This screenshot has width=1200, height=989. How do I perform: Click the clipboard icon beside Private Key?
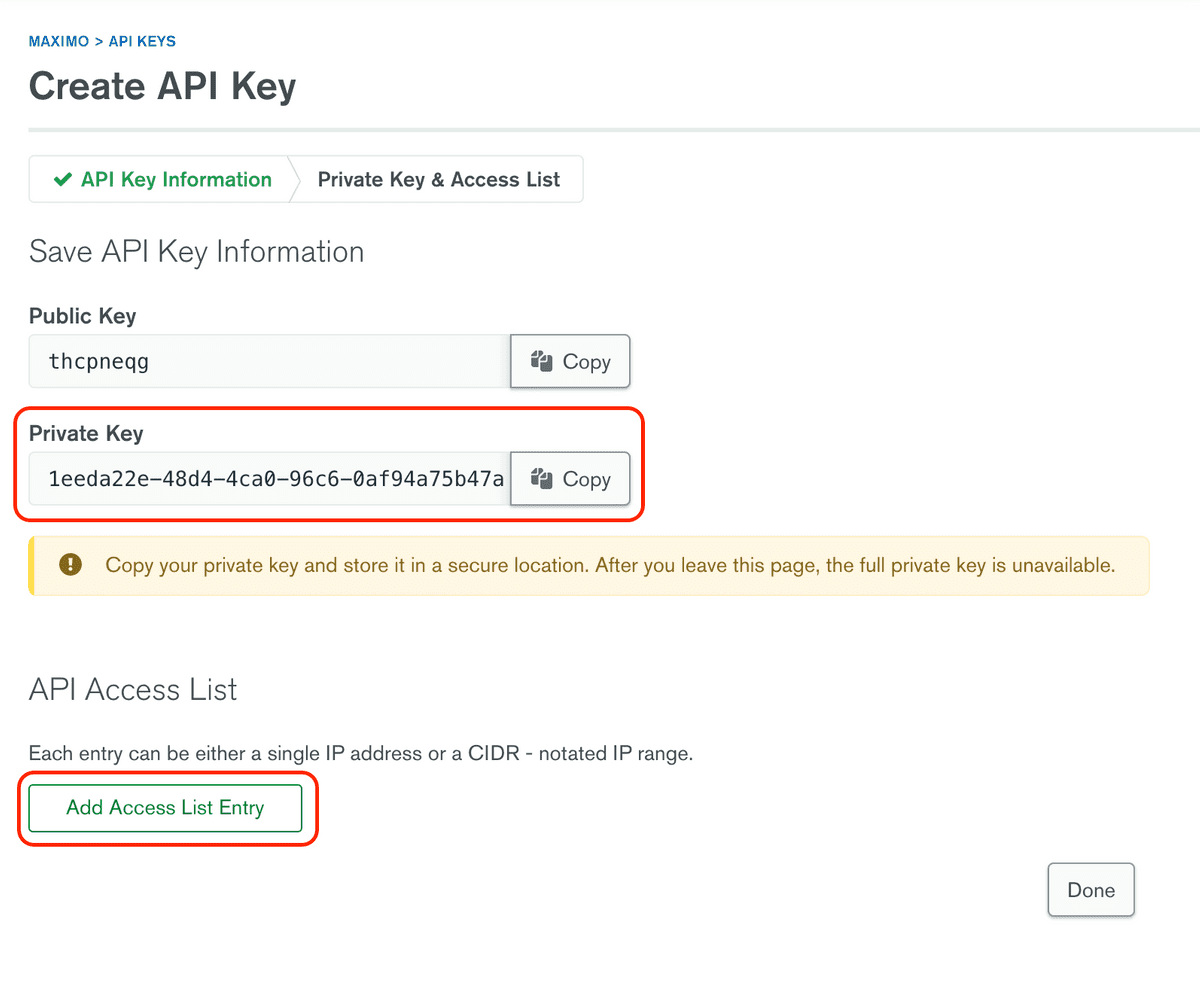542,479
